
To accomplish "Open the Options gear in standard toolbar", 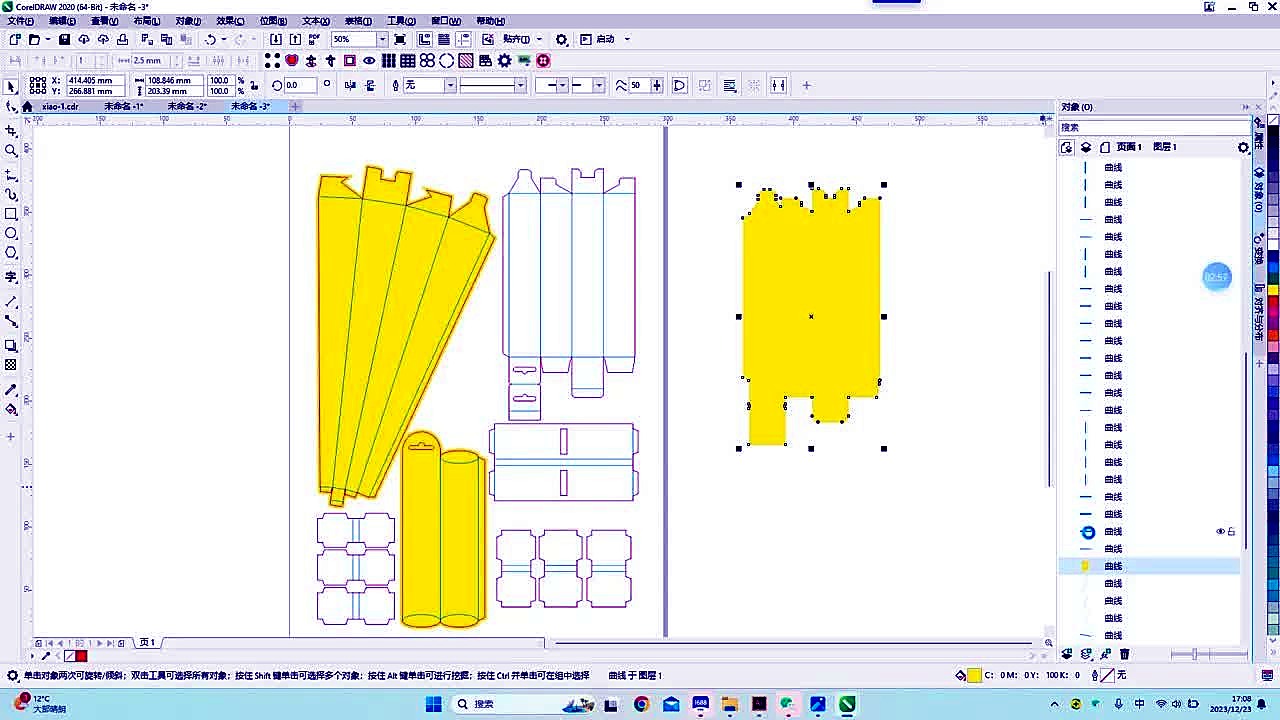I will click(562, 39).
